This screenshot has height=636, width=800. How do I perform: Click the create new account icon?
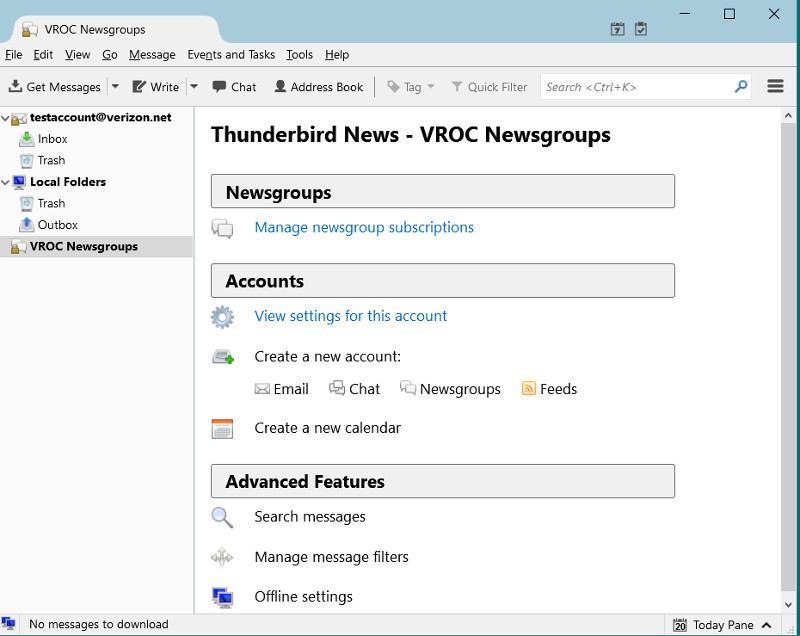coord(222,357)
